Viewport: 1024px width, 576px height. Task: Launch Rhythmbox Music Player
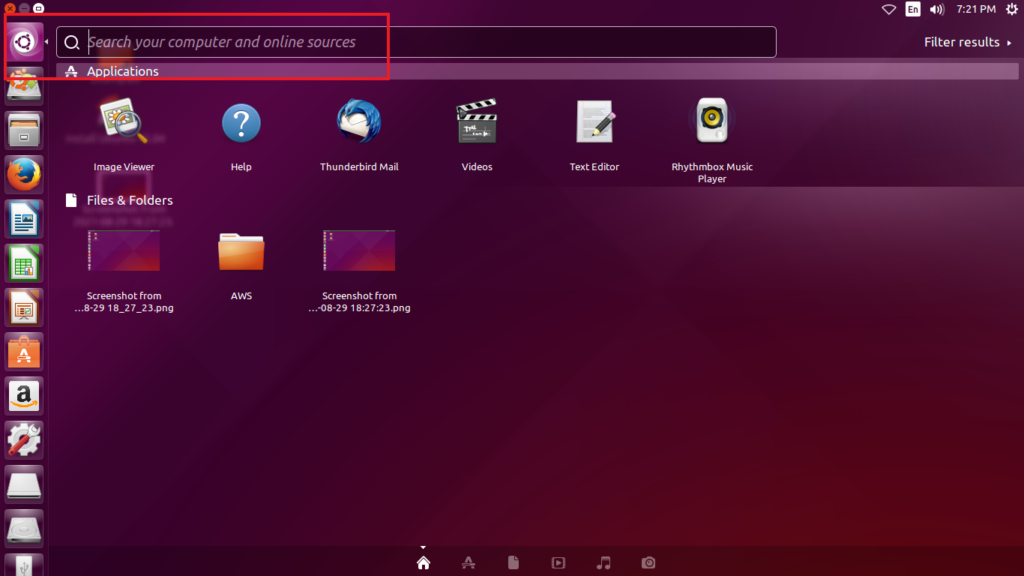(x=712, y=125)
